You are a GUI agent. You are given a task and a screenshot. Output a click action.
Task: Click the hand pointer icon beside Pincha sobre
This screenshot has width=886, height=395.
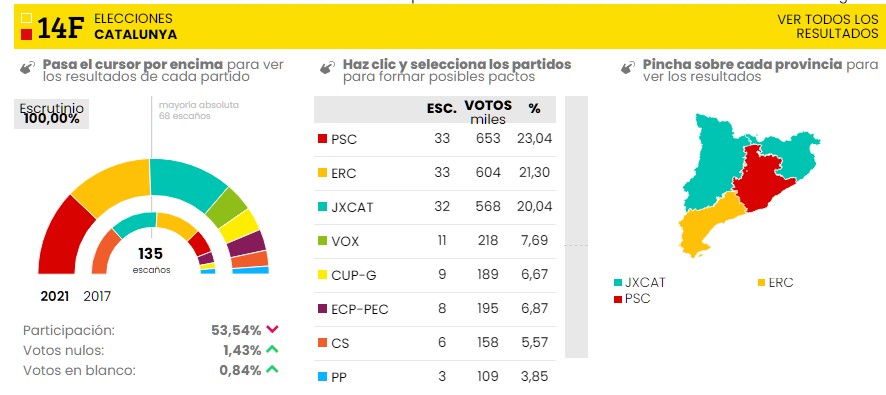pyautogui.click(x=628, y=68)
